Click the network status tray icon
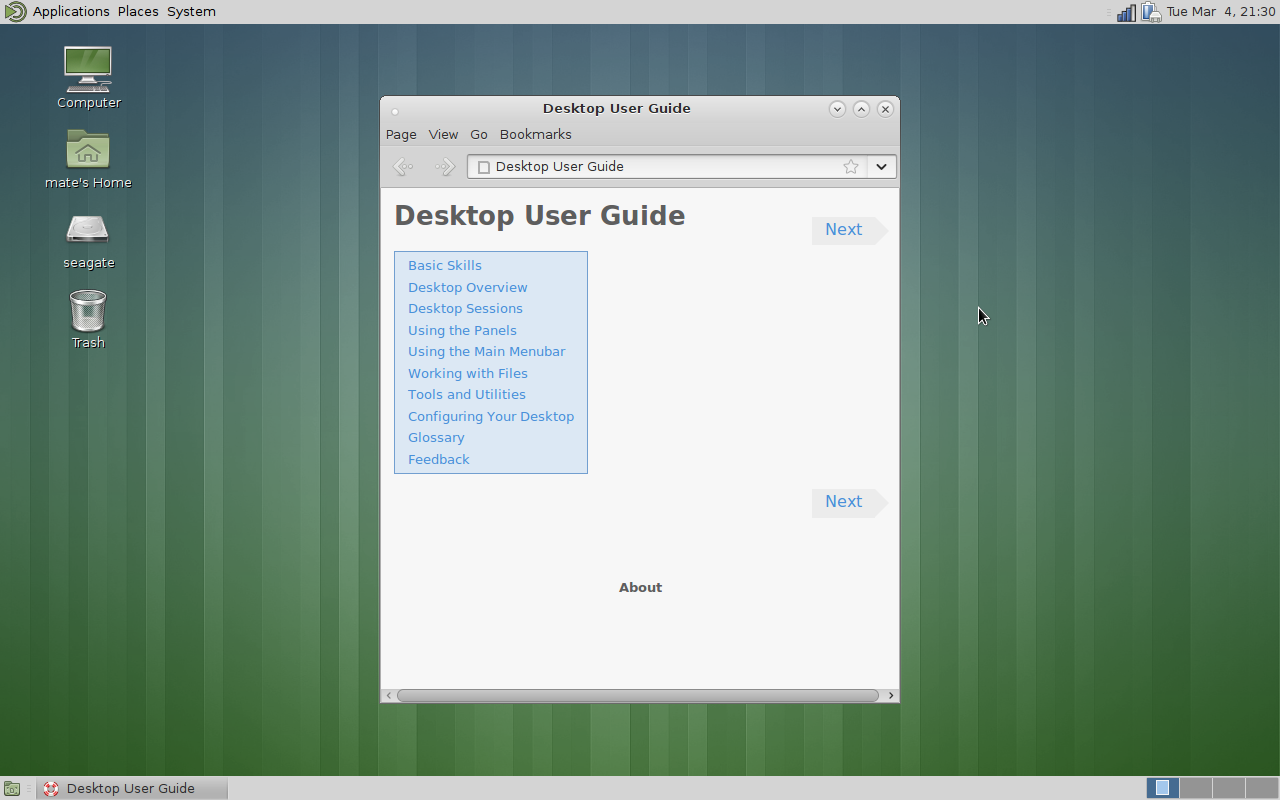1280x800 pixels. click(x=1126, y=12)
